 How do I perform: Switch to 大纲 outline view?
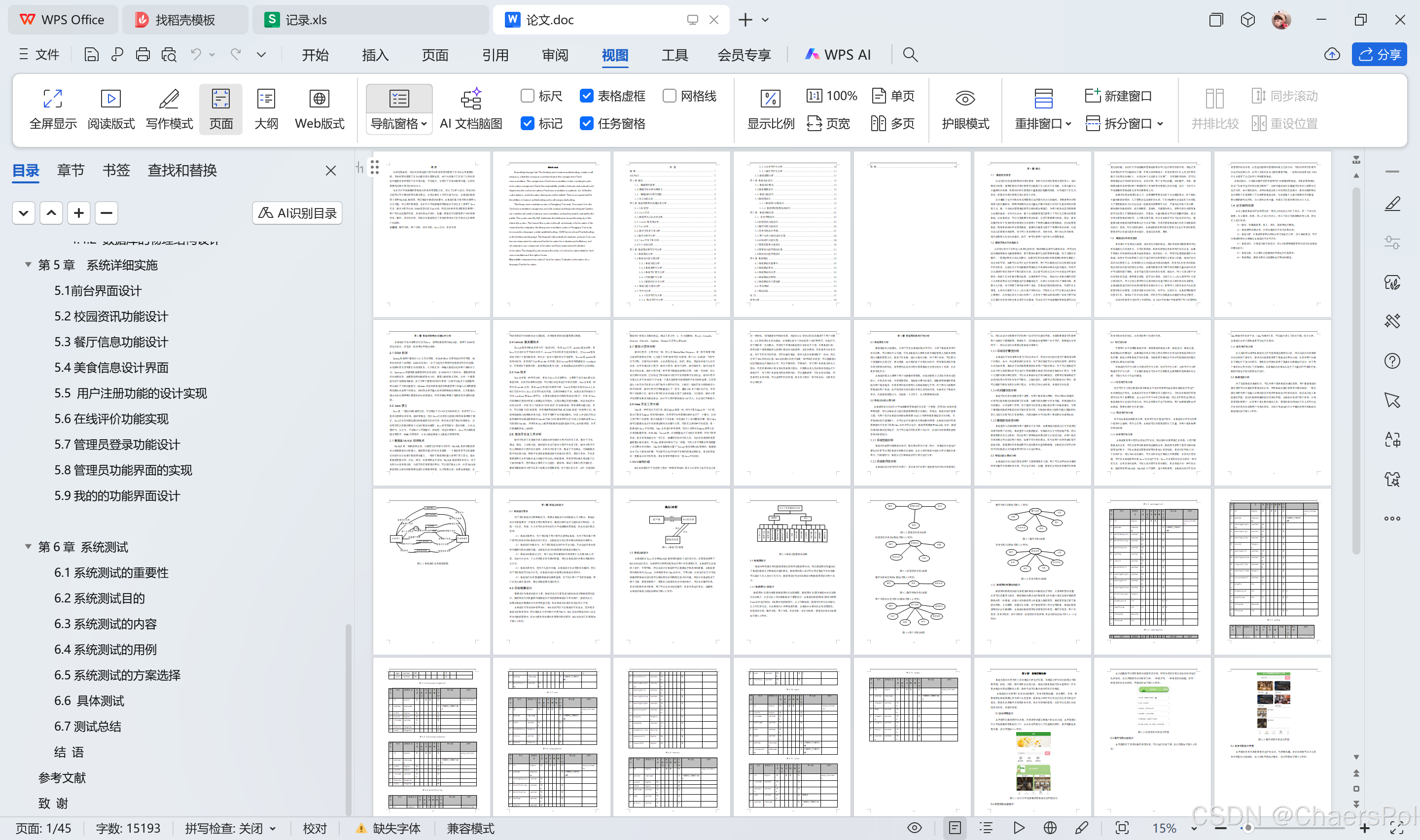pyautogui.click(x=266, y=108)
